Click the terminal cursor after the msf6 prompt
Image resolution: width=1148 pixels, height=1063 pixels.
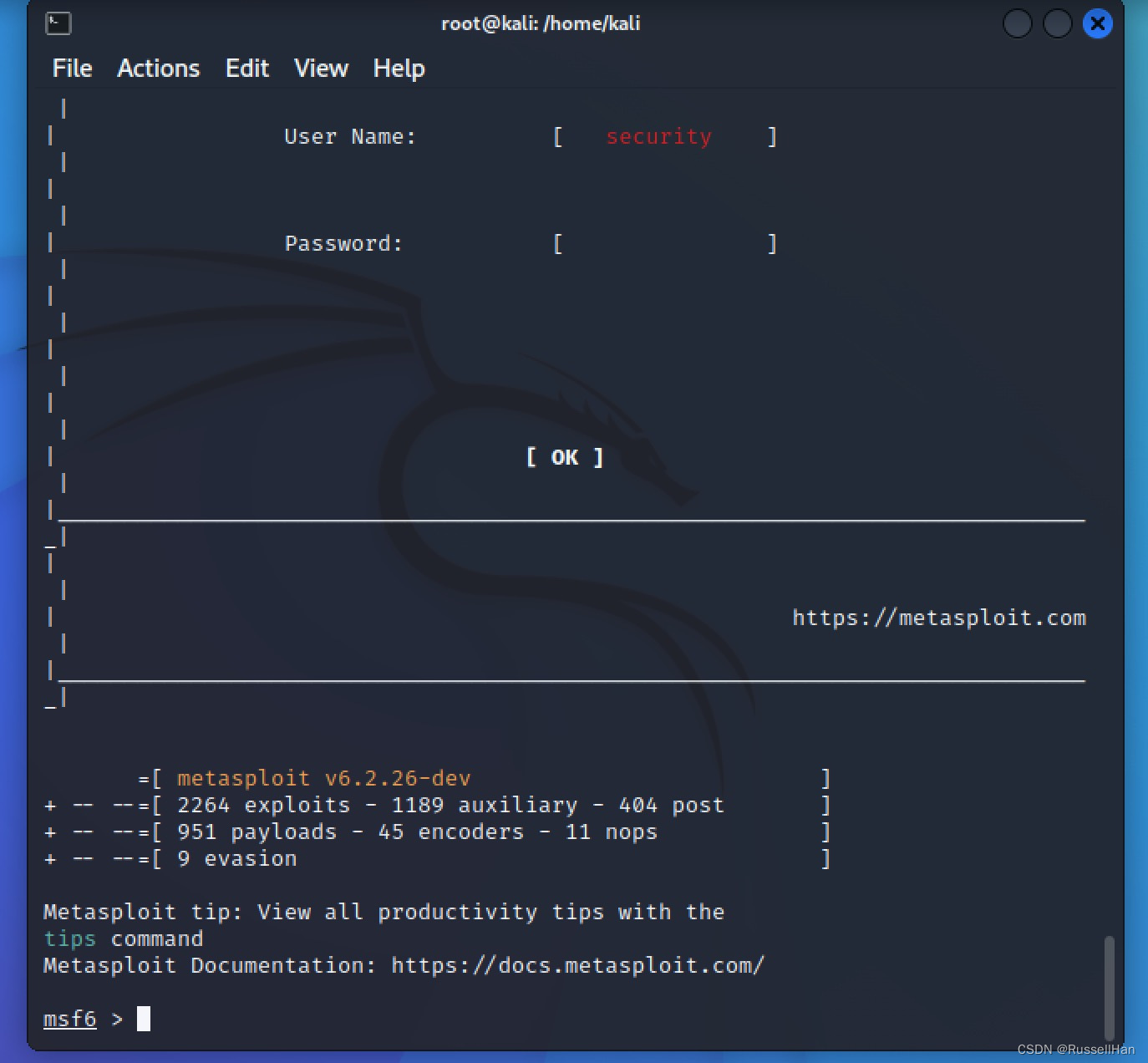point(144,1019)
